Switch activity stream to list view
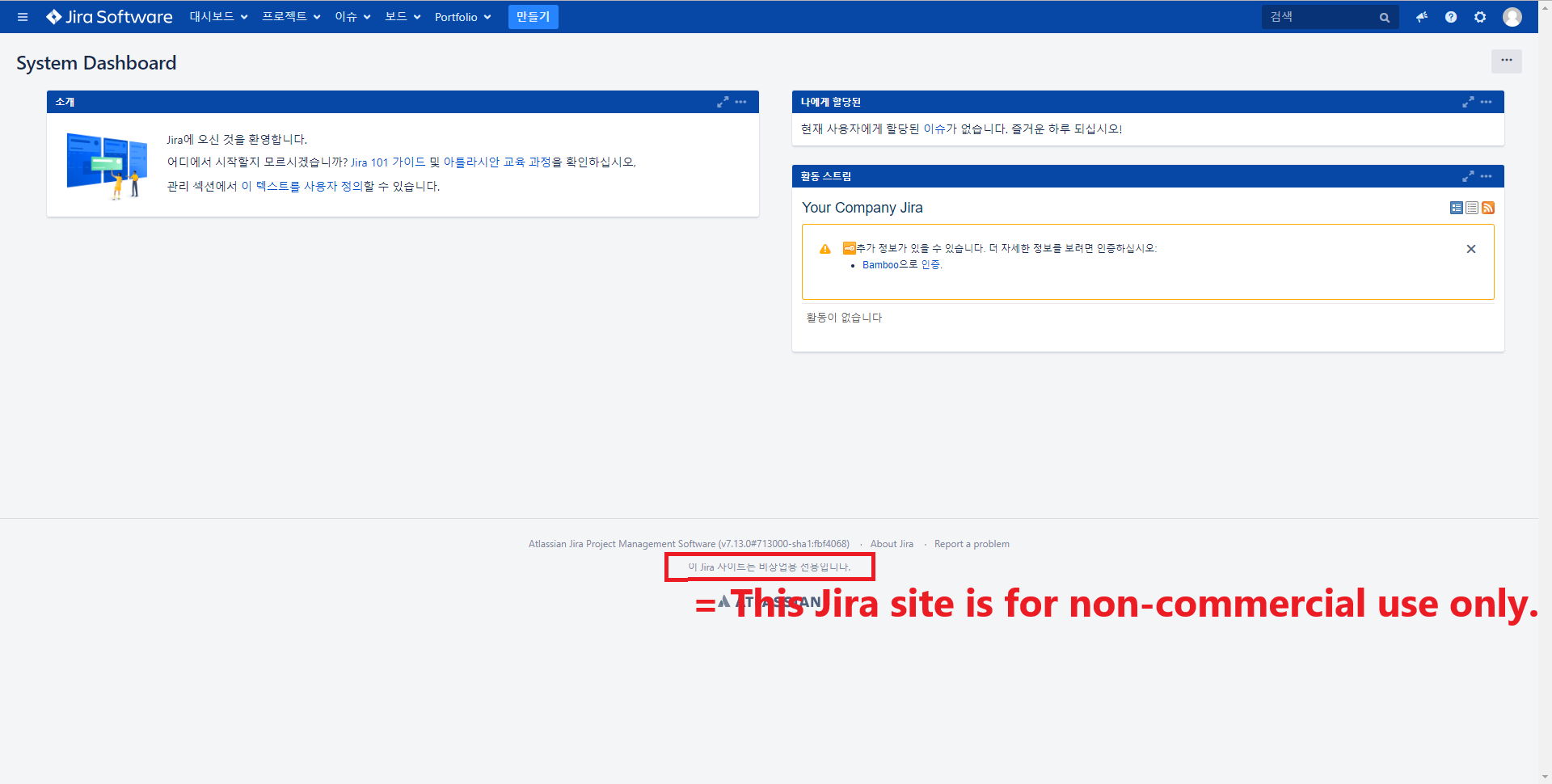Screen dimensions: 1552x784 click(x=1472, y=208)
